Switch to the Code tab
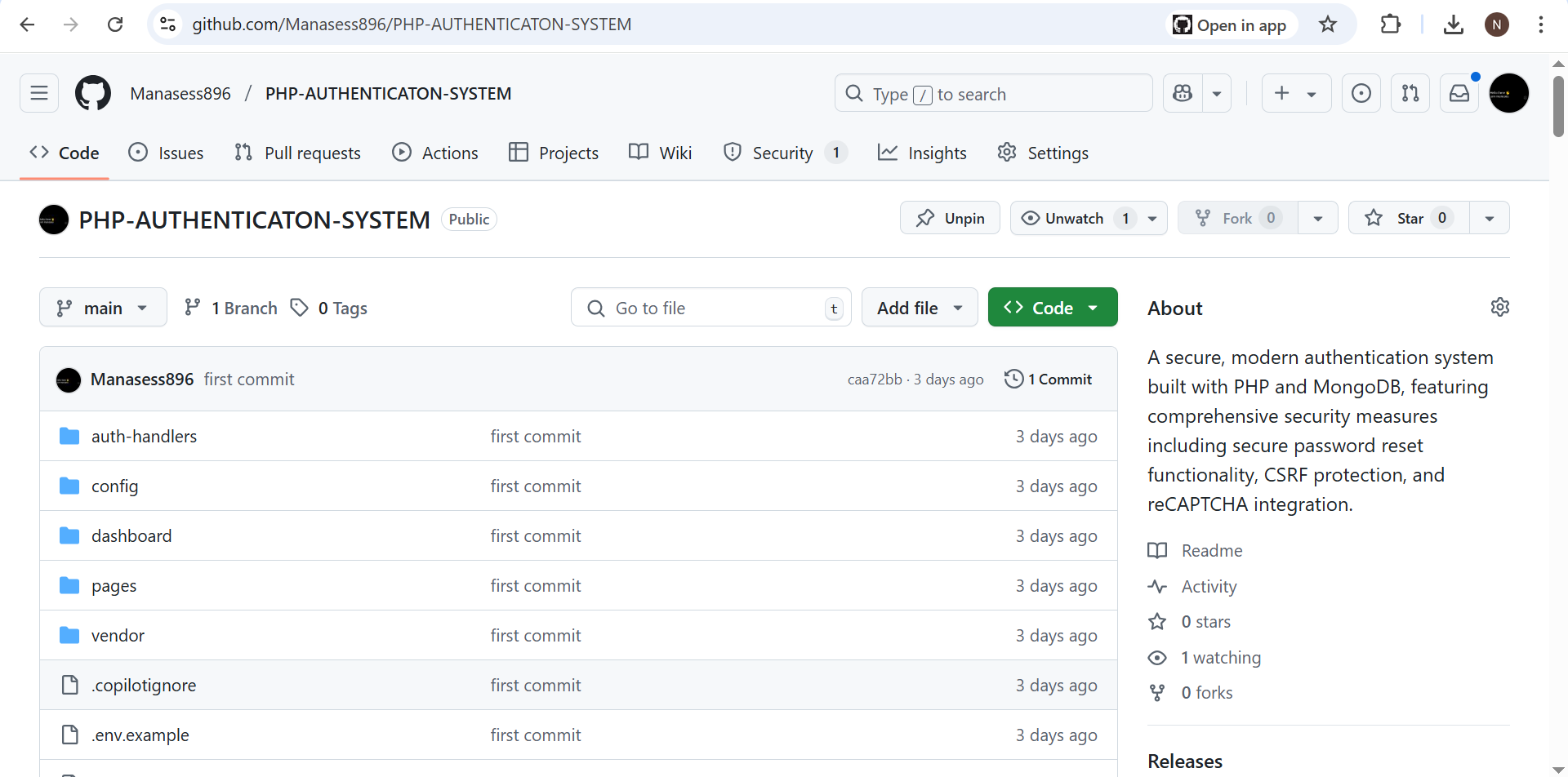 click(65, 153)
